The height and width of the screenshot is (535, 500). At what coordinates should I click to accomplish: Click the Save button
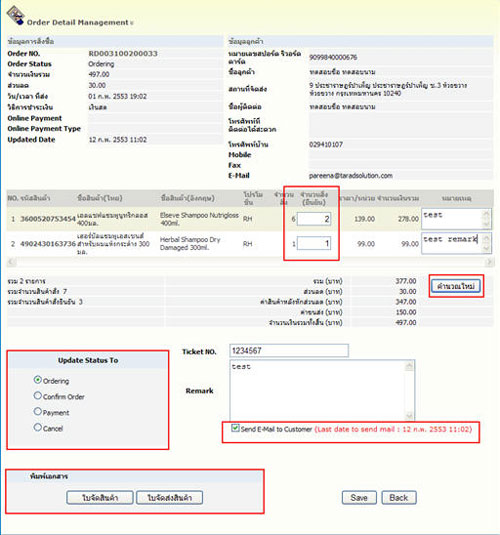(359, 498)
